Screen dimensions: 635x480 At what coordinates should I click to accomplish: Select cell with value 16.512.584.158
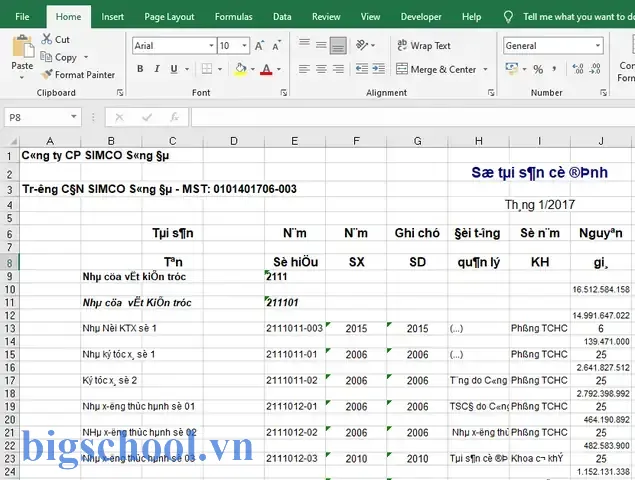pyautogui.click(x=601, y=290)
